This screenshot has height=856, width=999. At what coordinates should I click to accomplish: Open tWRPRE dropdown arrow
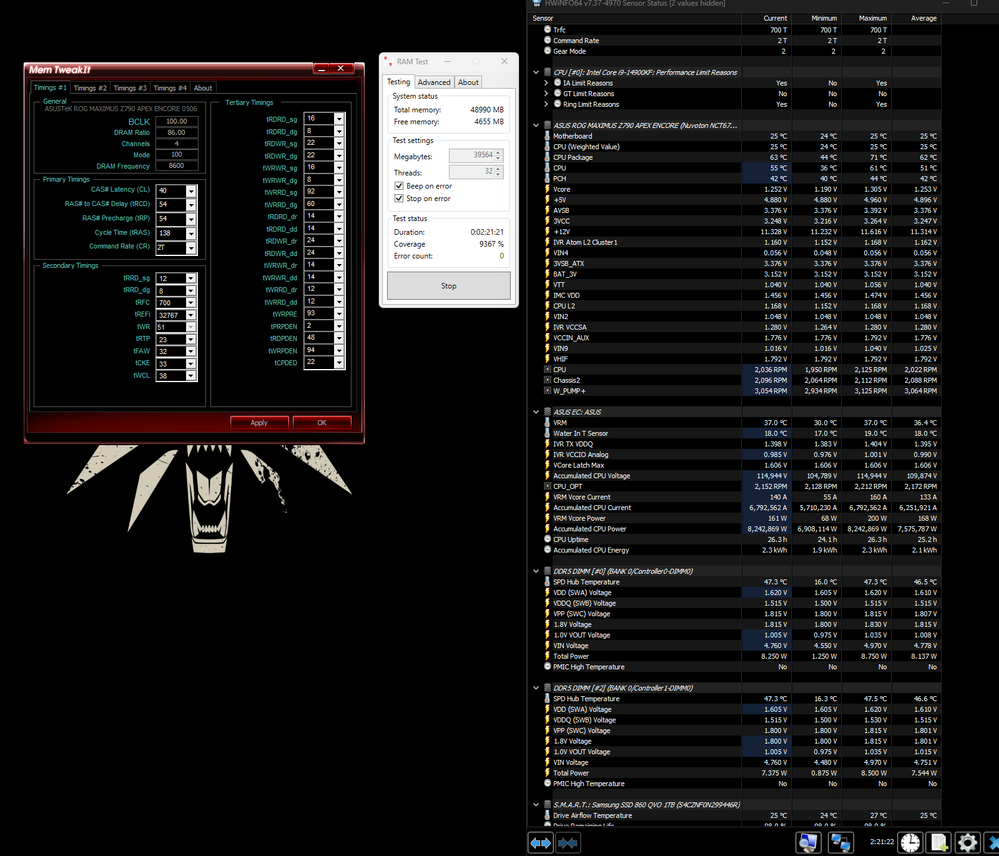point(339,313)
